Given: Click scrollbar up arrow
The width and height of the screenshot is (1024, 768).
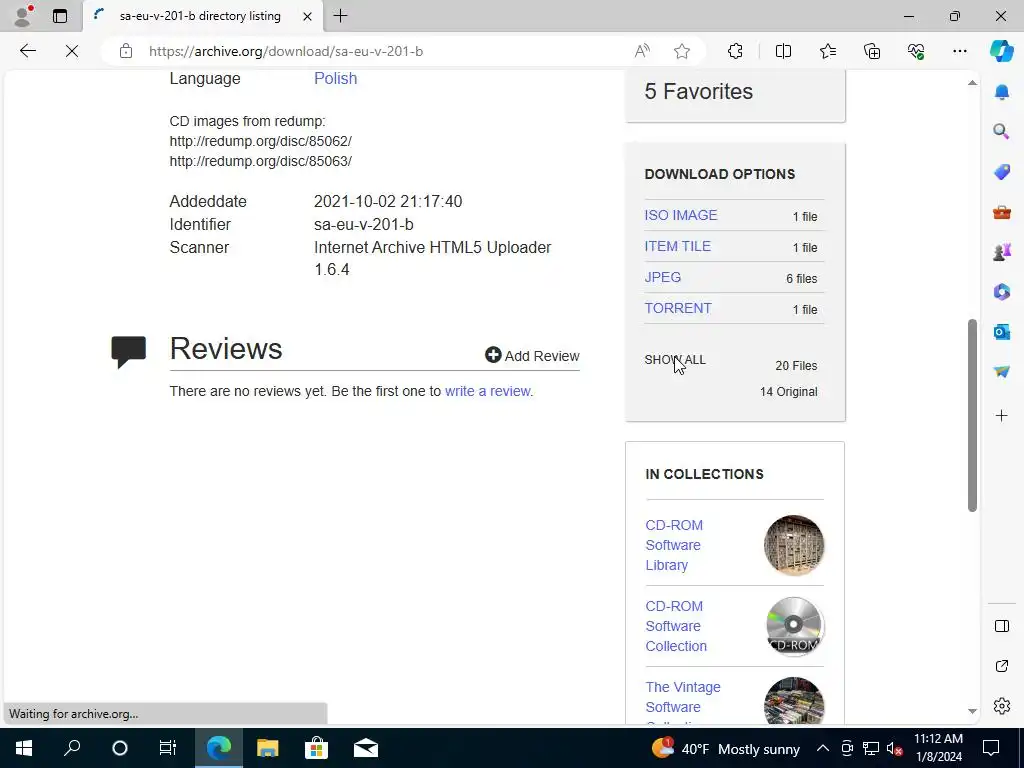Looking at the screenshot, I should tap(972, 82).
